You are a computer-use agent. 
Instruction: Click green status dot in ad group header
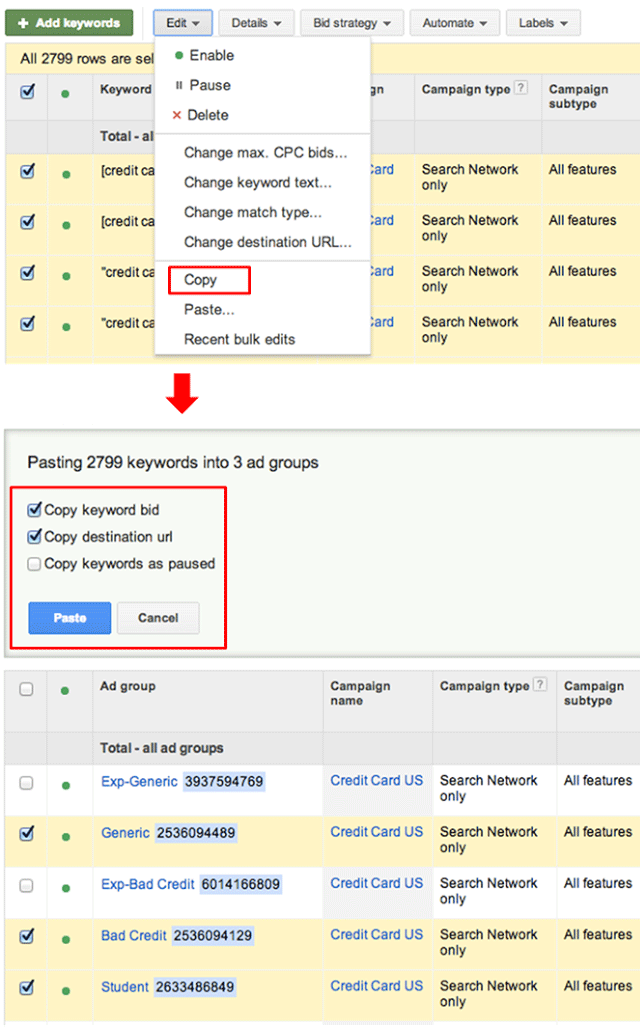tap(66, 689)
